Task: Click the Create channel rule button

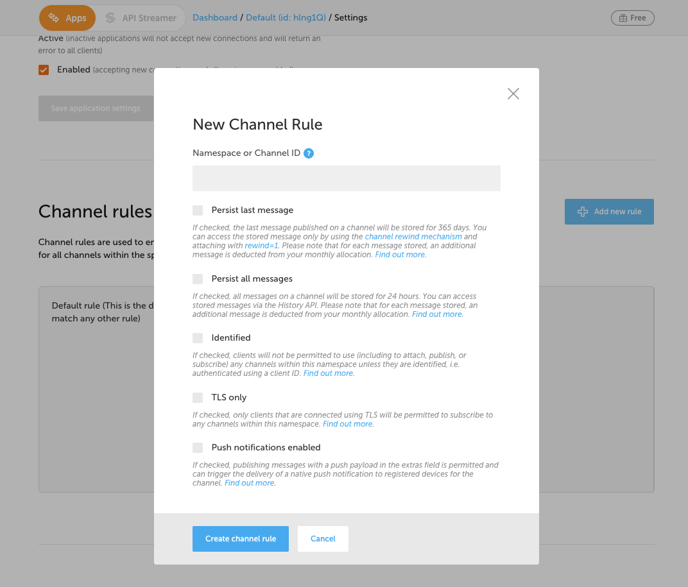Action: click(240, 539)
